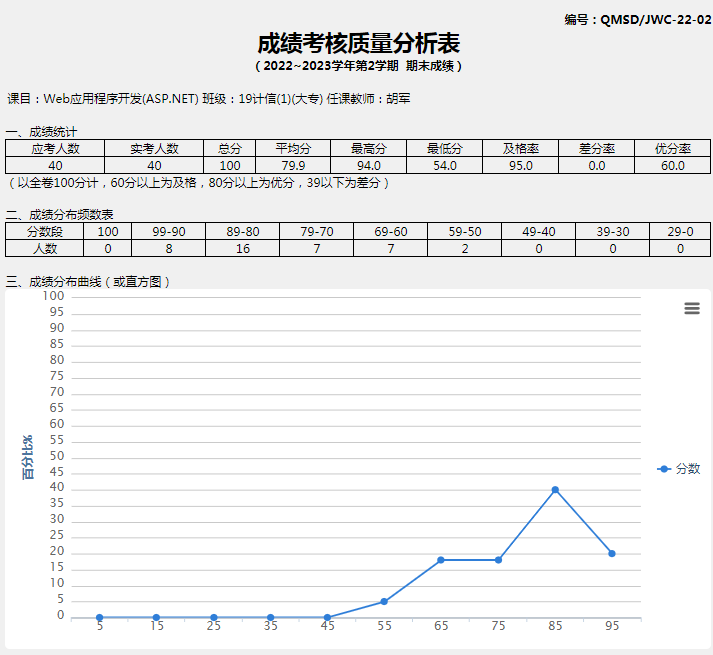The width and height of the screenshot is (713, 655).
Task: Click the data point at x-axis 25
Action: coord(213,617)
